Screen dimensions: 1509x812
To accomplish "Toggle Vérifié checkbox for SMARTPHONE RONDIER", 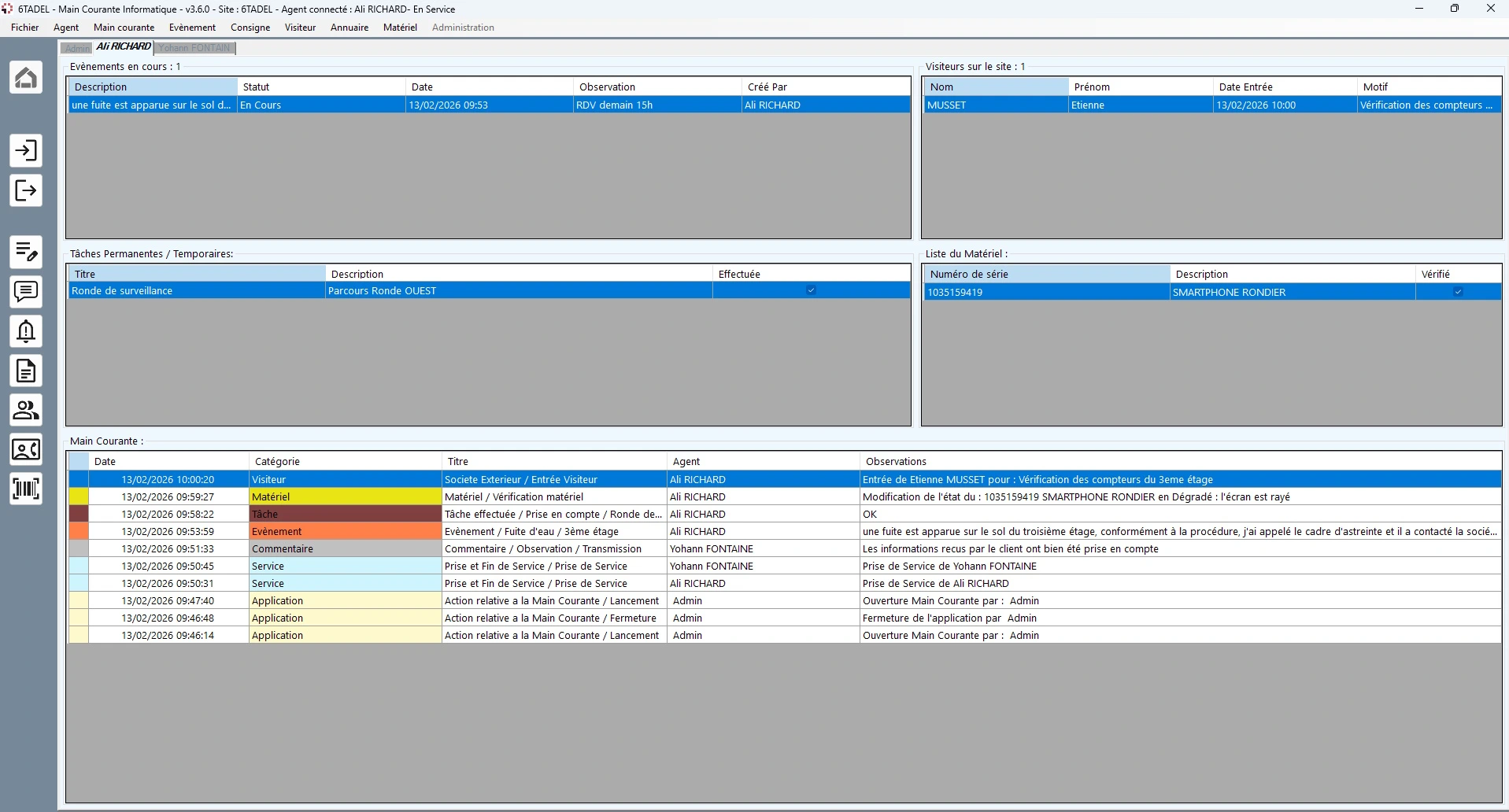I will pos(1458,292).
